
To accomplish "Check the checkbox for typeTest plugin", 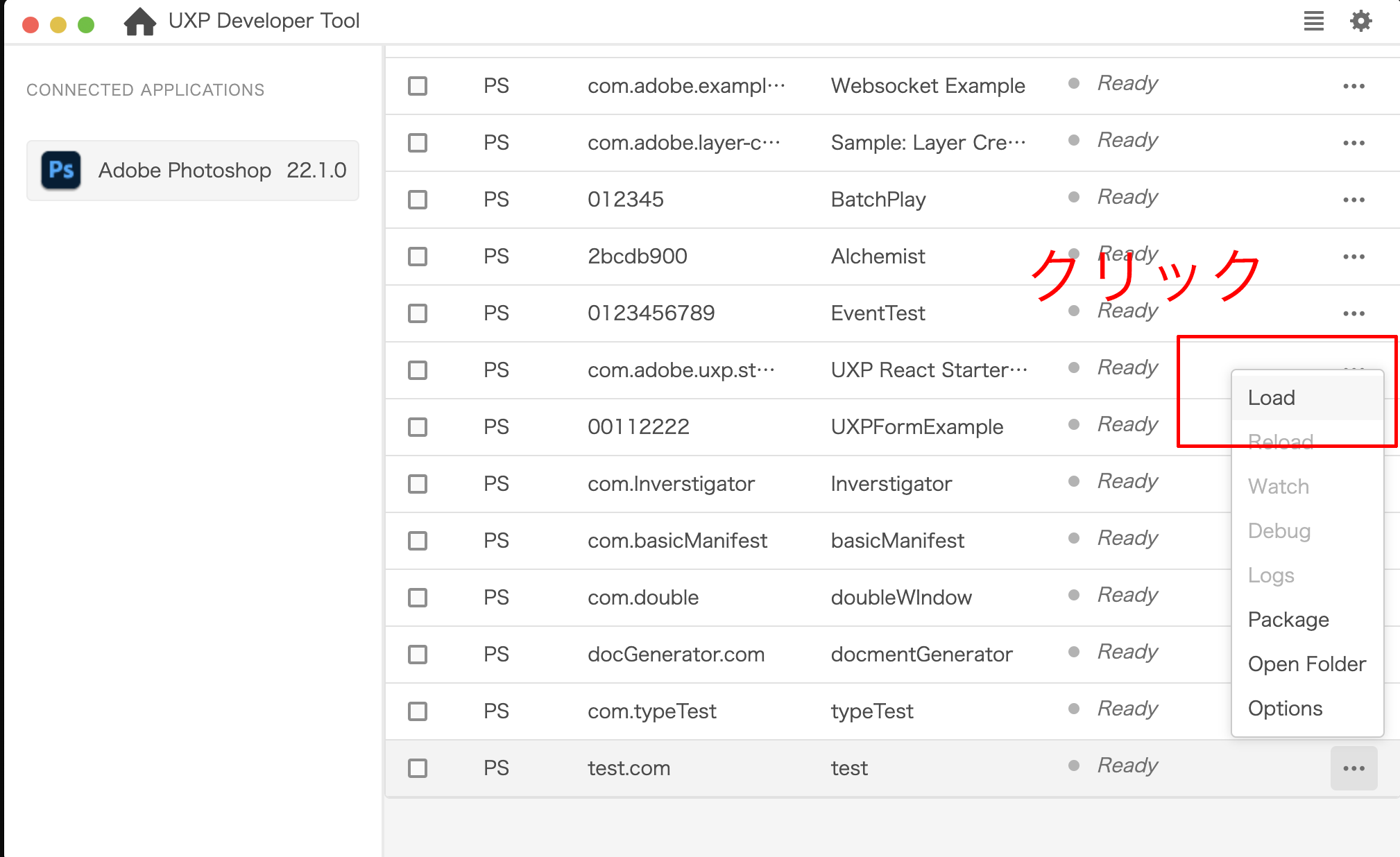I will coord(417,711).
